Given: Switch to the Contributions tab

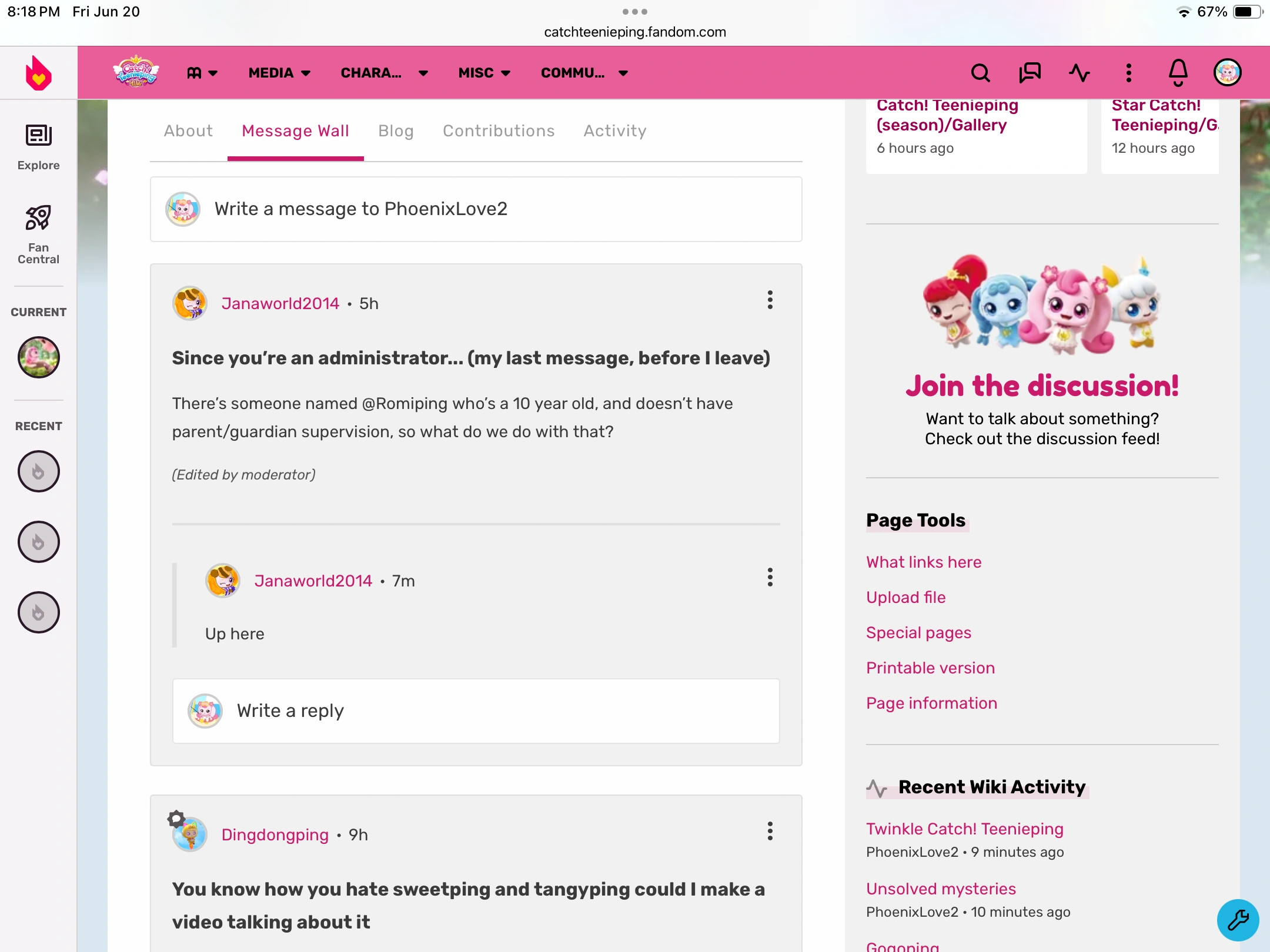Looking at the screenshot, I should [x=499, y=131].
